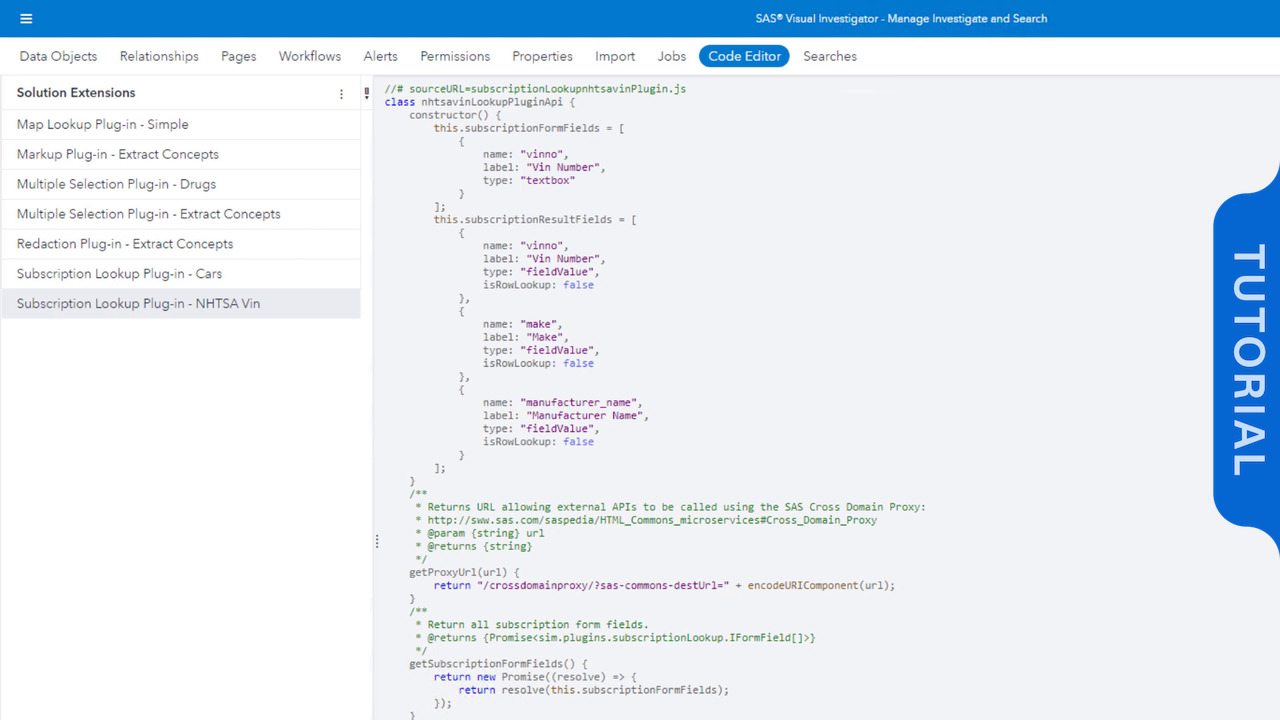This screenshot has height=720, width=1280.
Task: Select Redaction Plug-in - Extract Concepts
Action: tap(180, 244)
